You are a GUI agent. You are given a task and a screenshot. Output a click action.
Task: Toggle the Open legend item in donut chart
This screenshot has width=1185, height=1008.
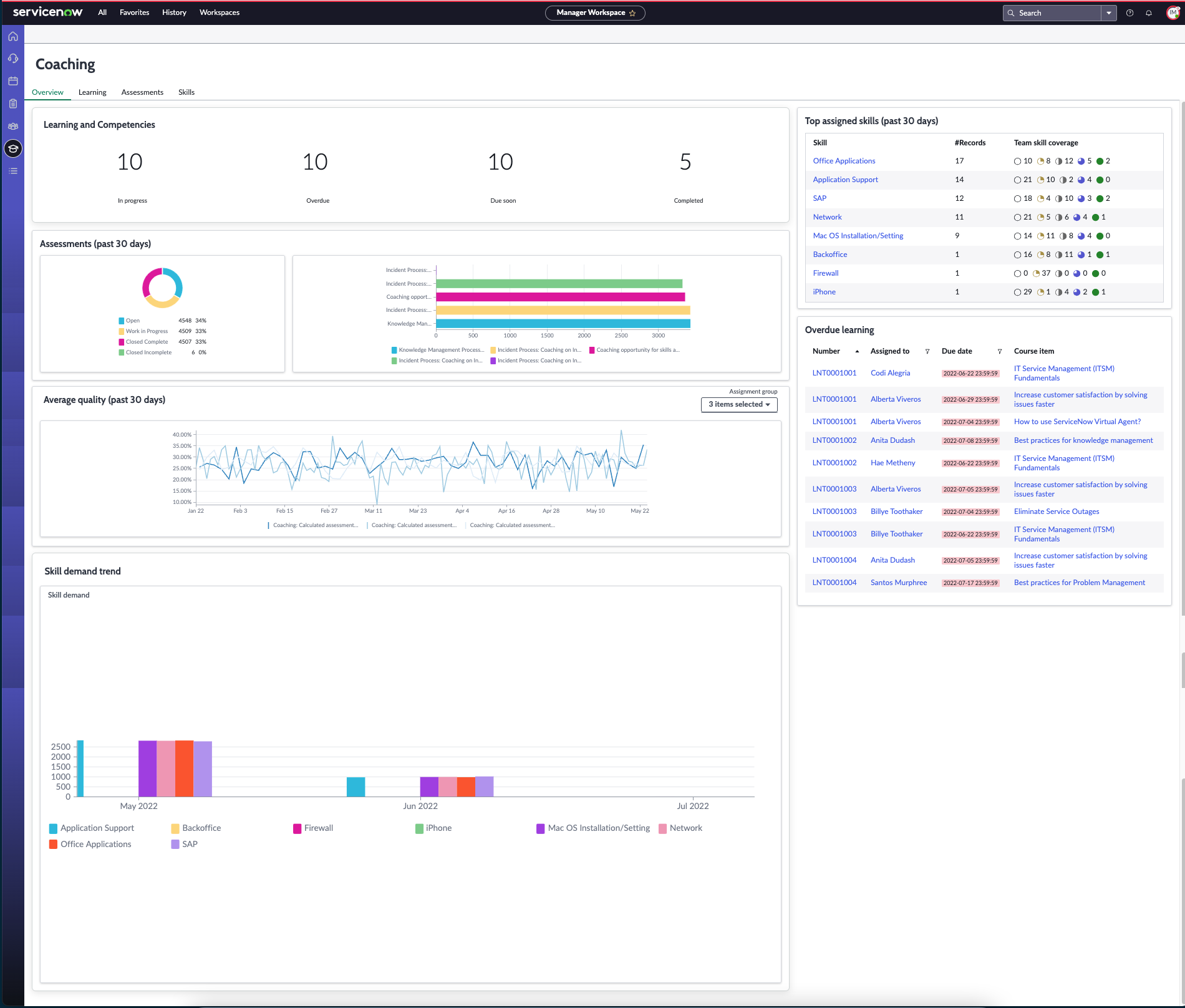coord(129,321)
